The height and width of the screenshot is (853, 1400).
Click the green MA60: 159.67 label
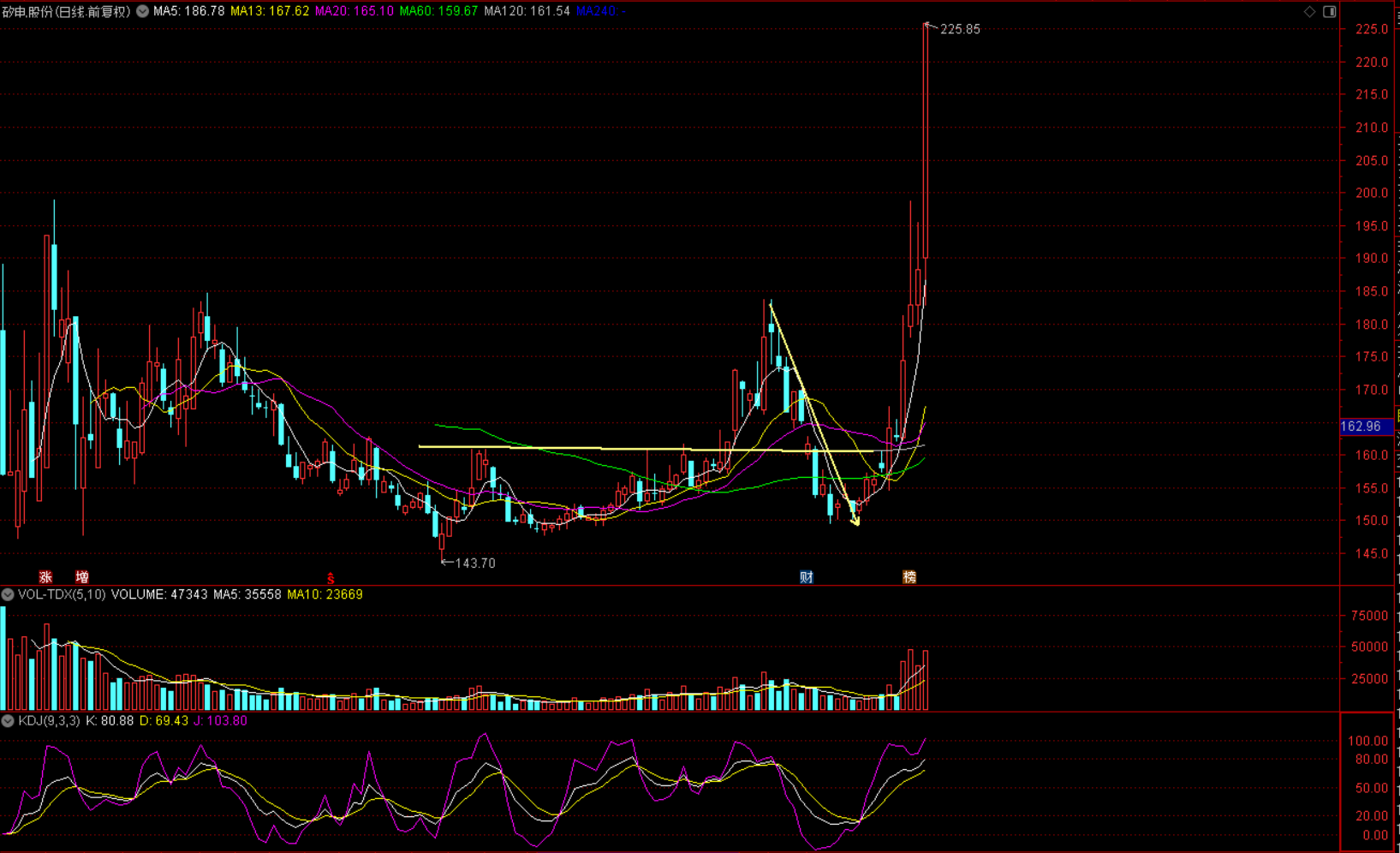click(438, 11)
